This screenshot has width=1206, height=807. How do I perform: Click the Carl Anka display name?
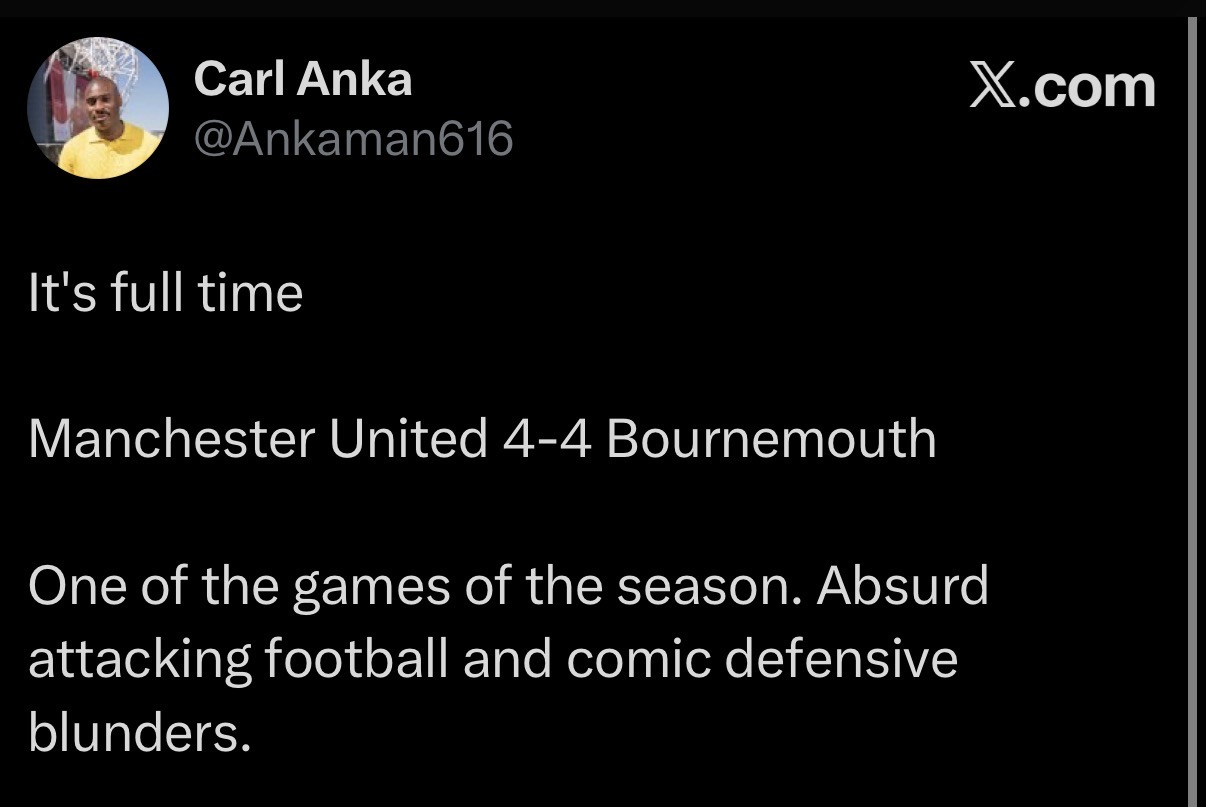click(302, 78)
